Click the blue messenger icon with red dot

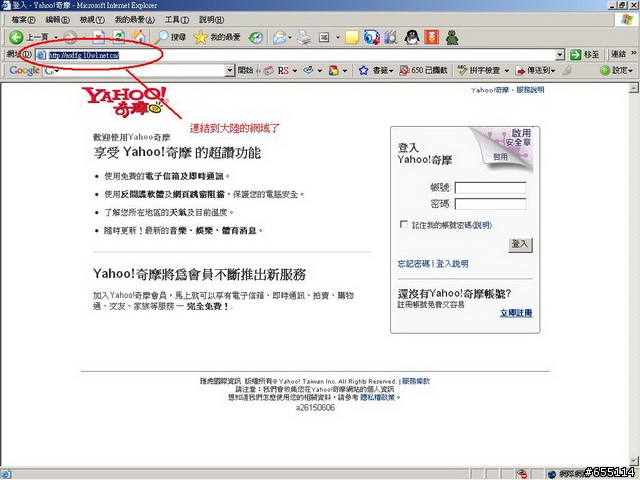(x=372, y=37)
